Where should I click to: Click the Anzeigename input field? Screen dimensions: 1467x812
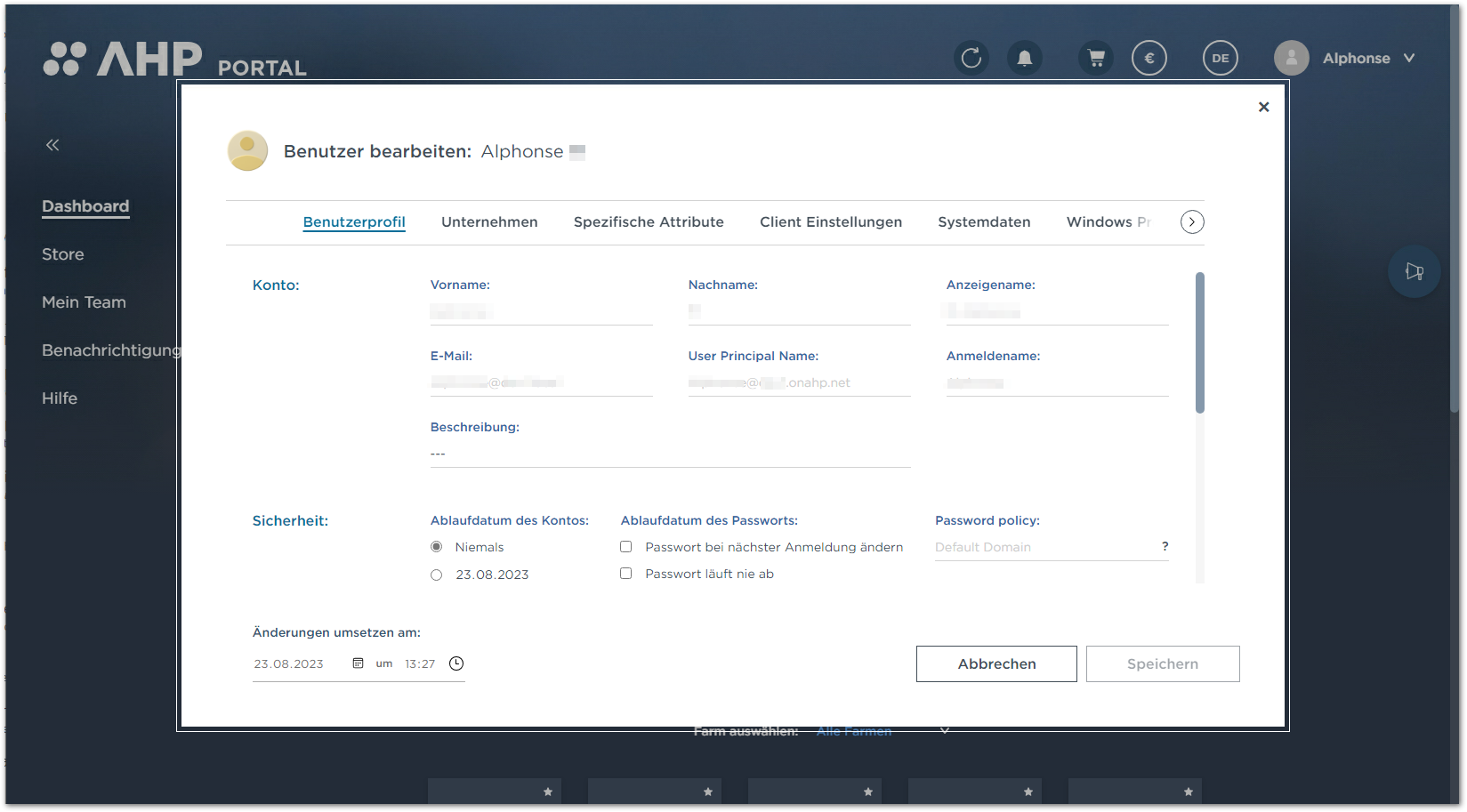pos(1058,311)
